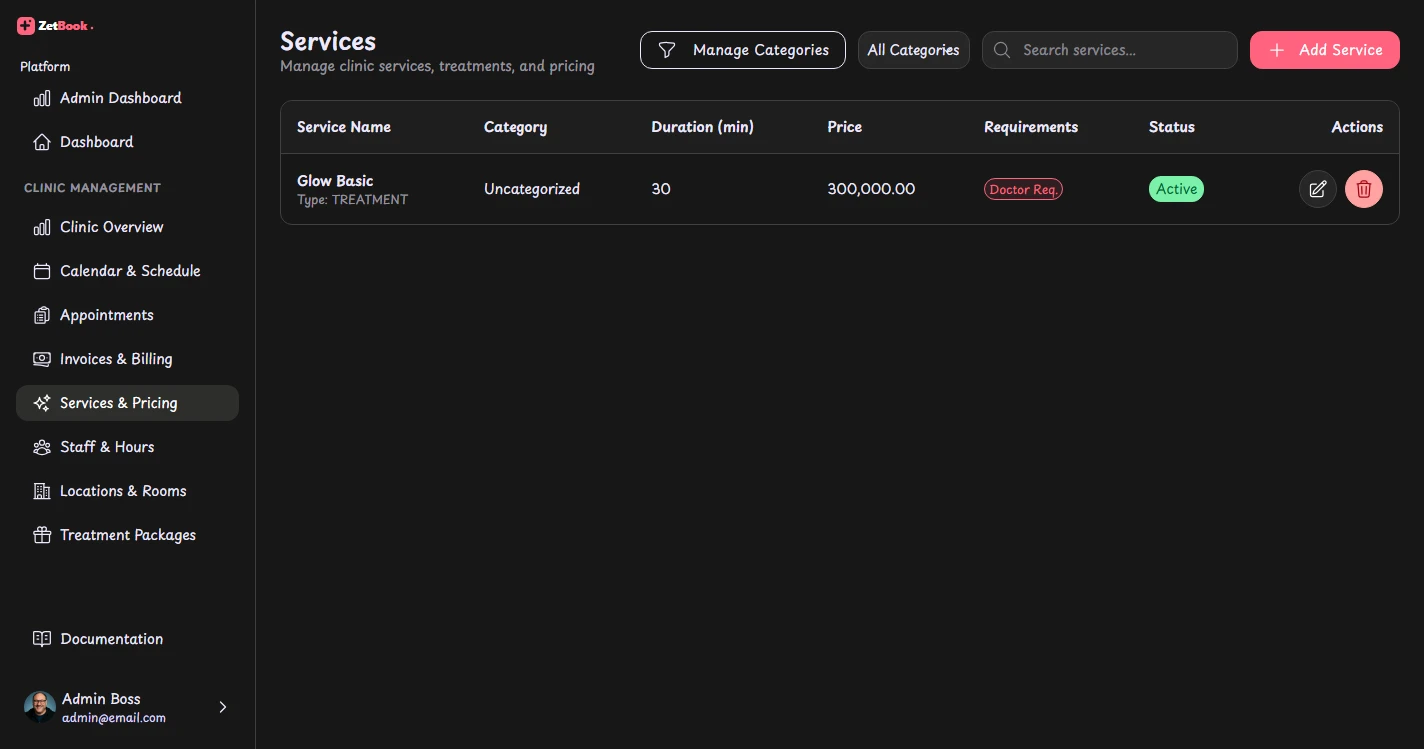This screenshot has height=749, width=1424.
Task: Click the Staff & Hours people icon
Action: pos(42,447)
